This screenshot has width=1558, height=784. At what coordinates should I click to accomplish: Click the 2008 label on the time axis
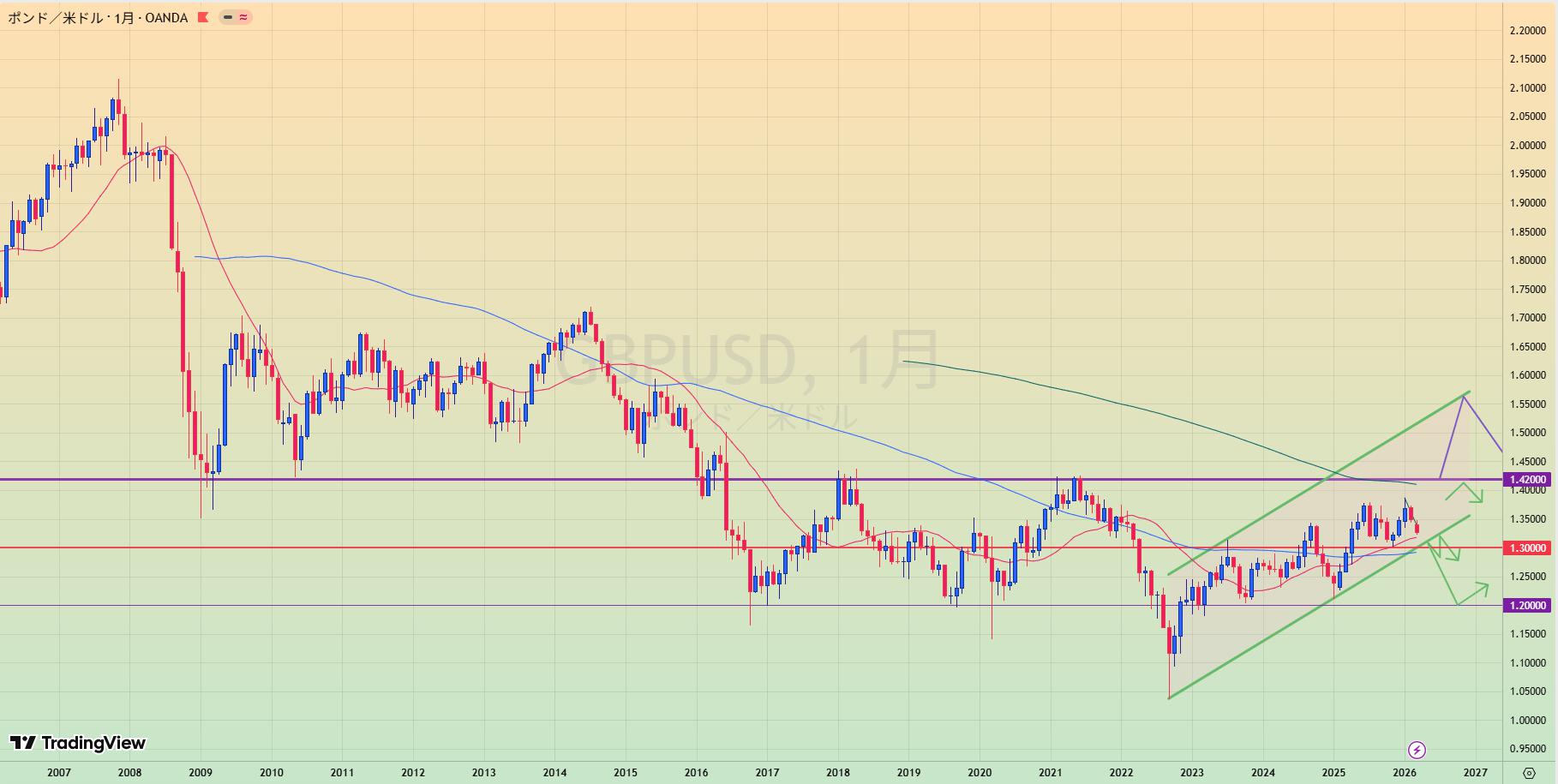pyautogui.click(x=129, y=773)
